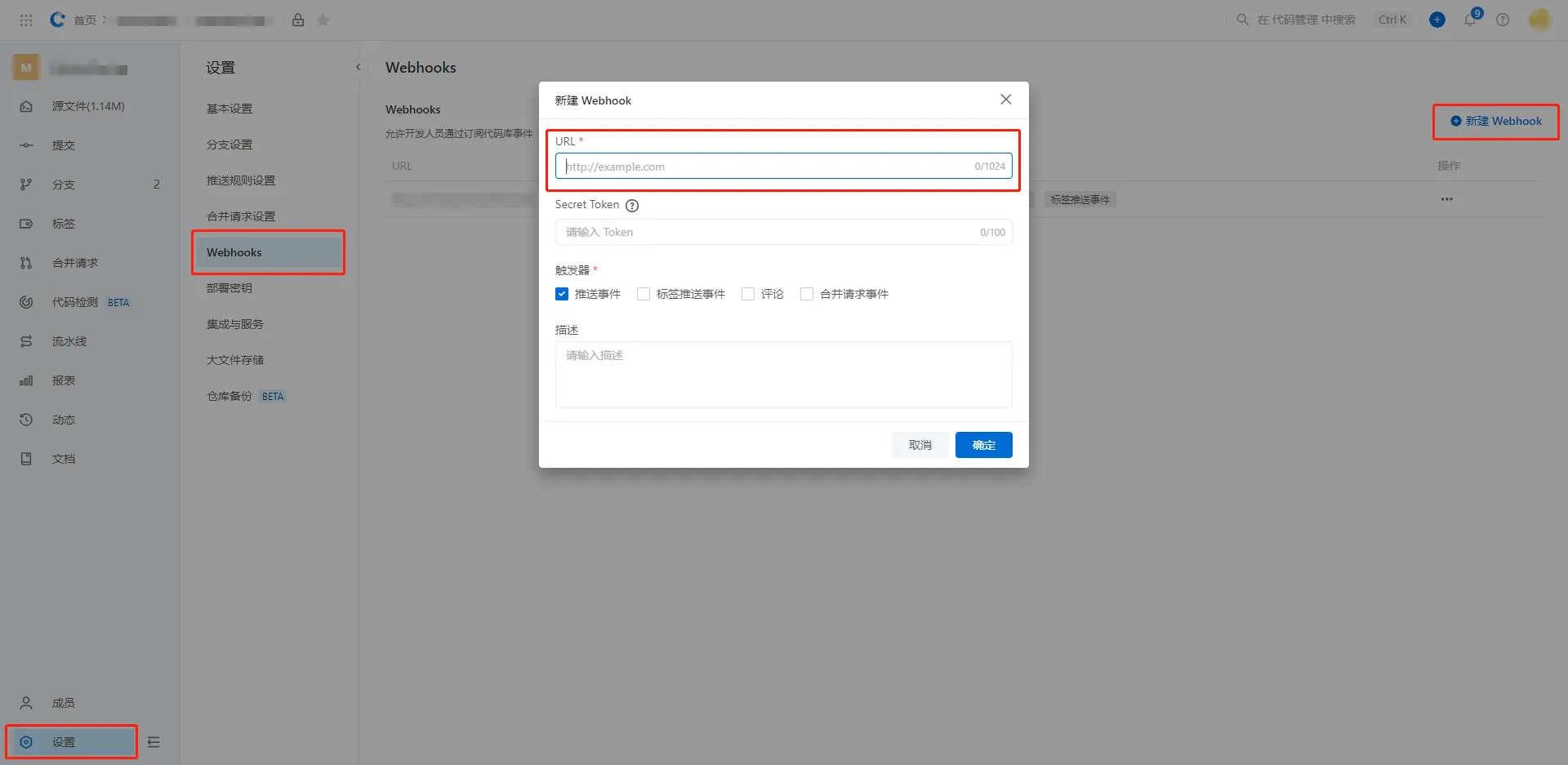Click the user avatar in top right
Screen dimensions: 1568x765
pyautogui.click(x=1539, y=20)
